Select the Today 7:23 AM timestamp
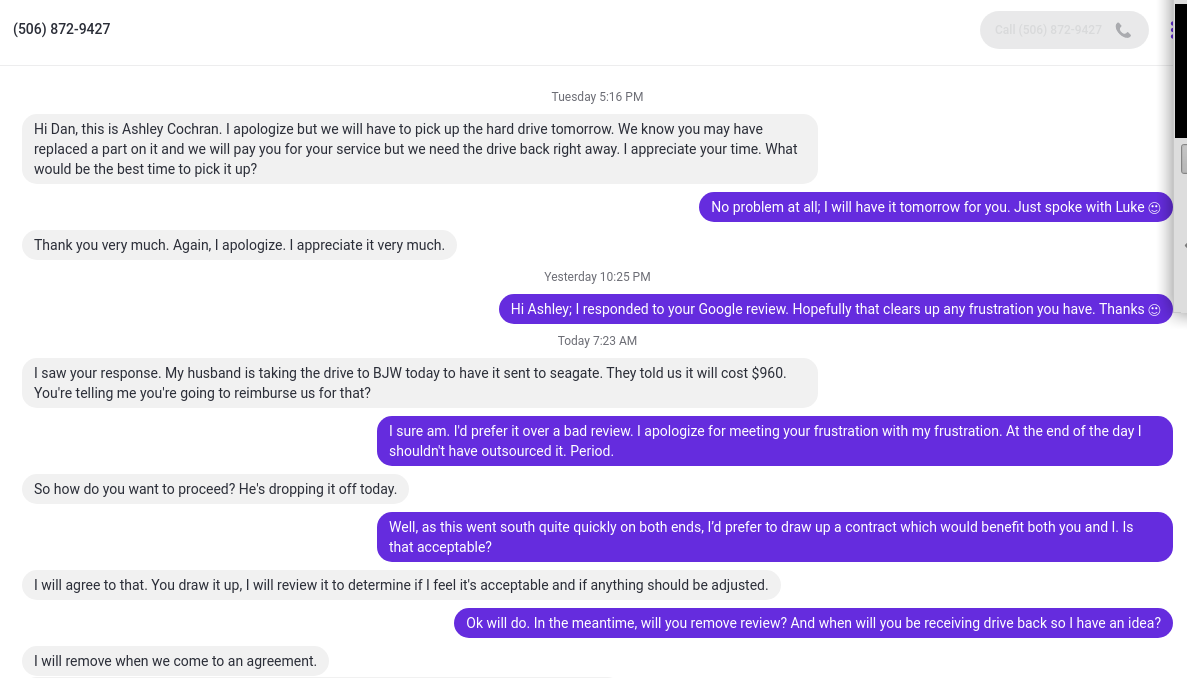Viewport: 1187px width, 678px height. point(597,341)
